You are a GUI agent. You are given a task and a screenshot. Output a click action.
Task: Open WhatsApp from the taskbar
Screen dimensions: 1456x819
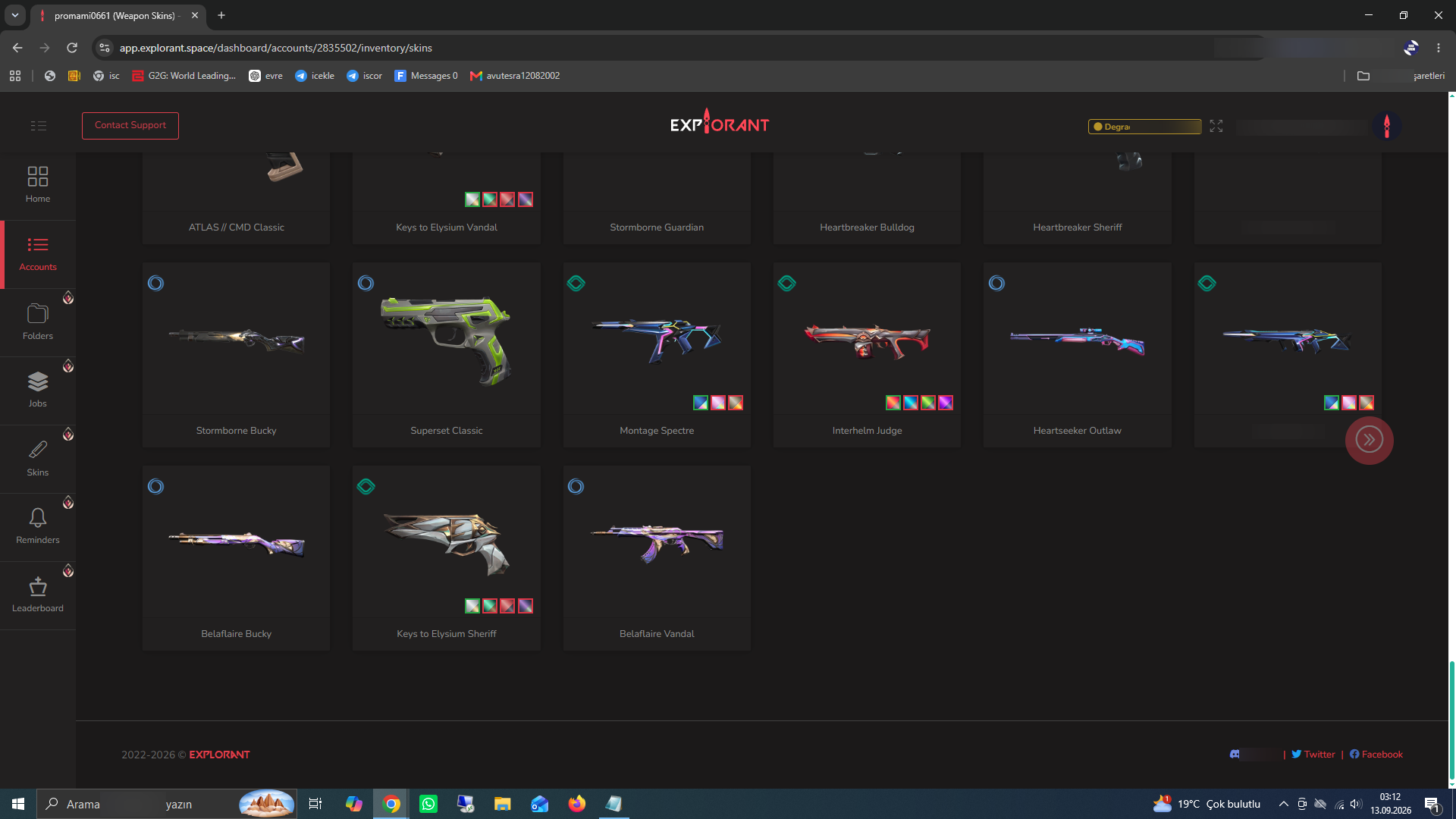(428, 804)
